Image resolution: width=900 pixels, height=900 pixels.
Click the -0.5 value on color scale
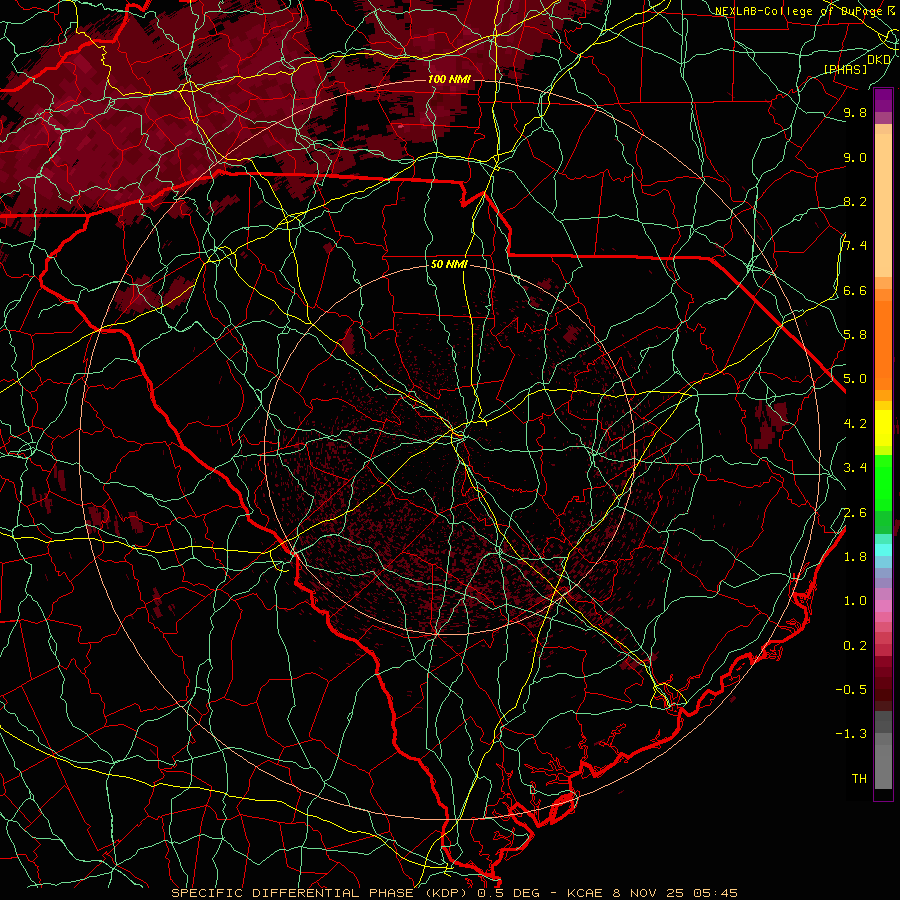click(851, 690)
